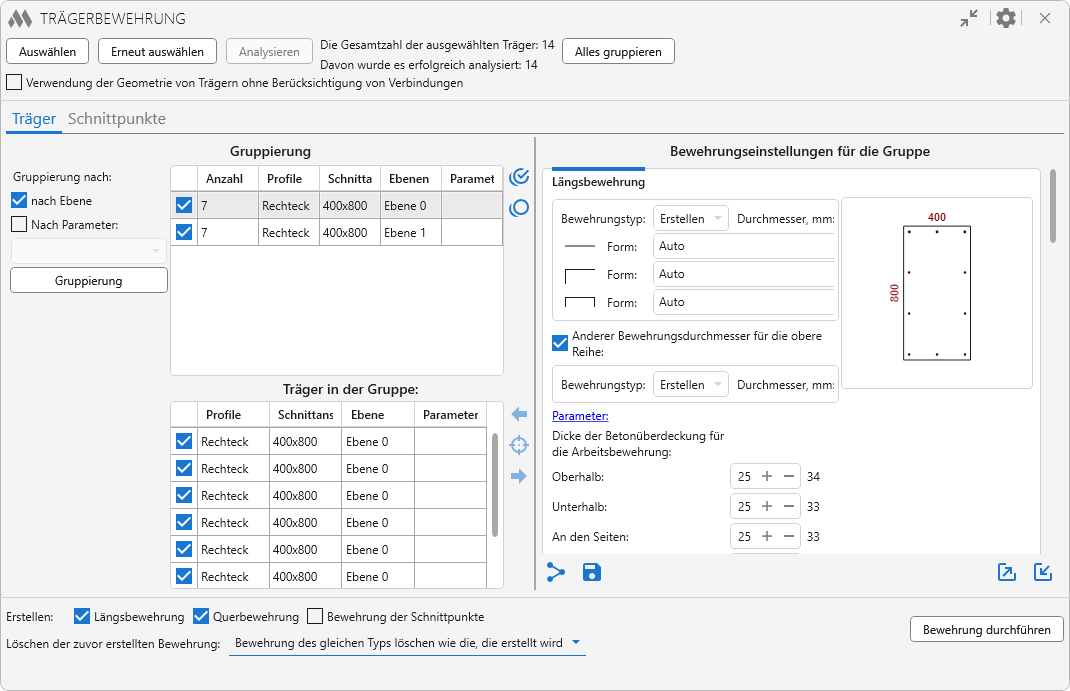Click the deselect-all circle icon
The image size is (1070, 691).
click(x=519, y=208)
